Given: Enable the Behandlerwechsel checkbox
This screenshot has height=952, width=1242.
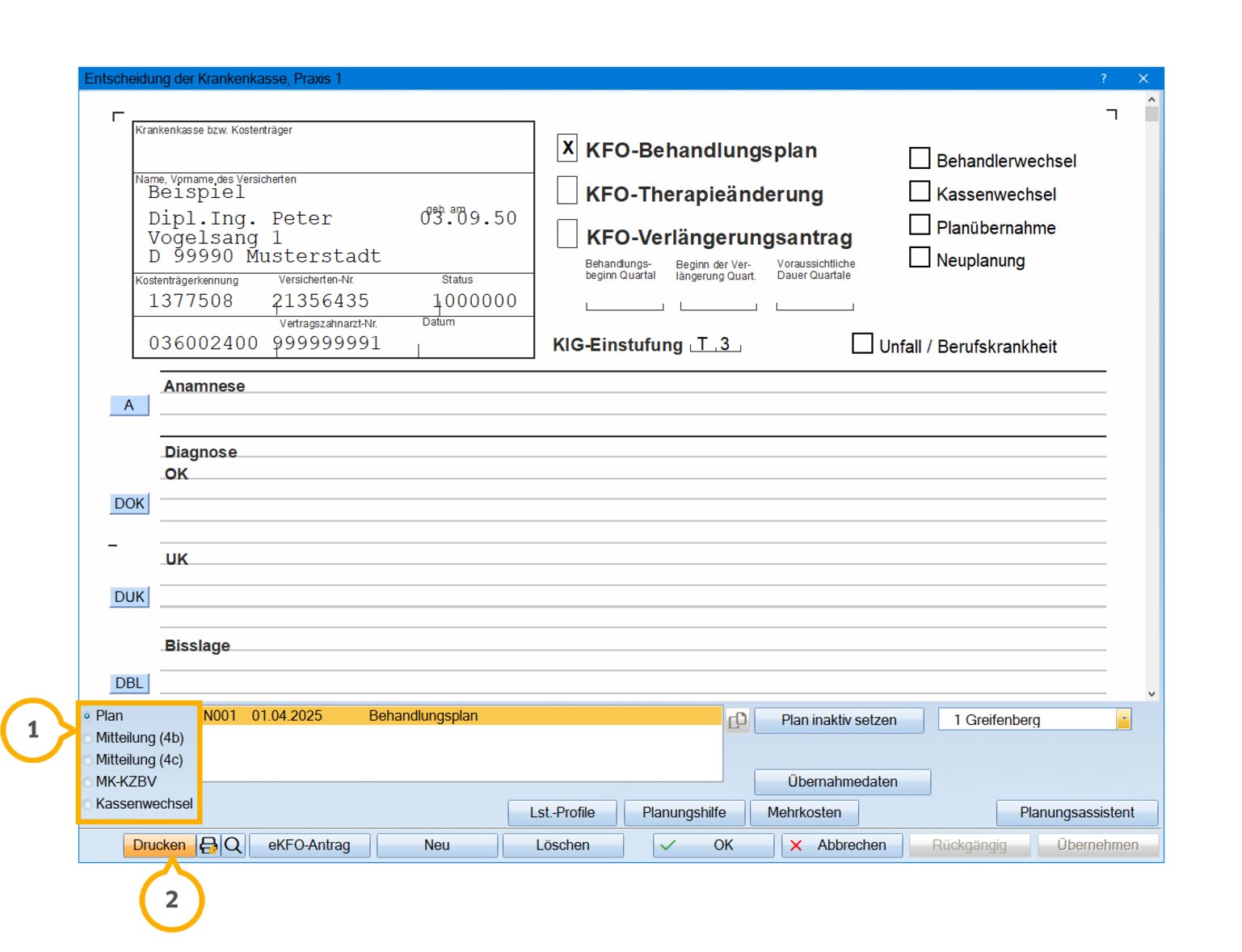Looking at the screenshot, I should click(x=920, y=158).
